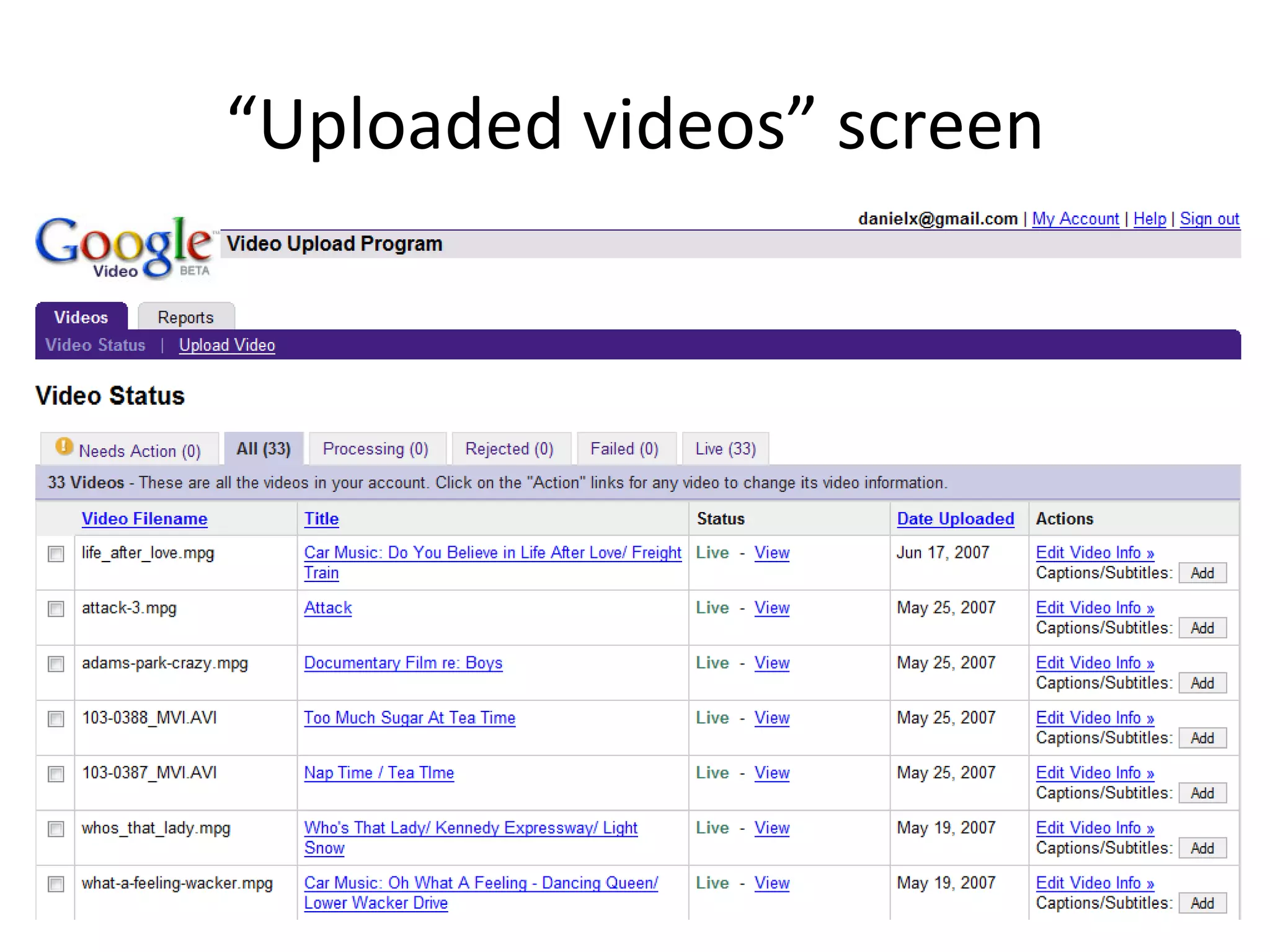The height and width of the screenshot is (952, 1270).
Task: Check the 103-0388_MVI.AVI row checkbox
Action: coord(56,719)
